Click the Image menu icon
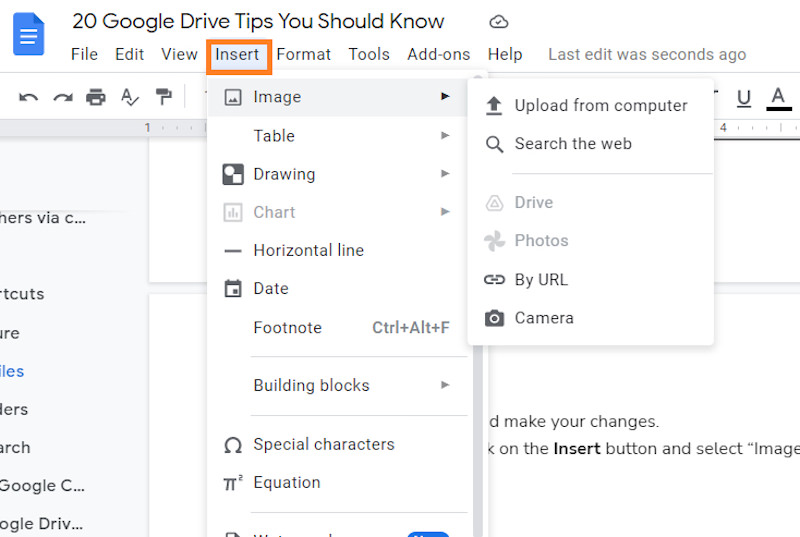 click(233, 97)
